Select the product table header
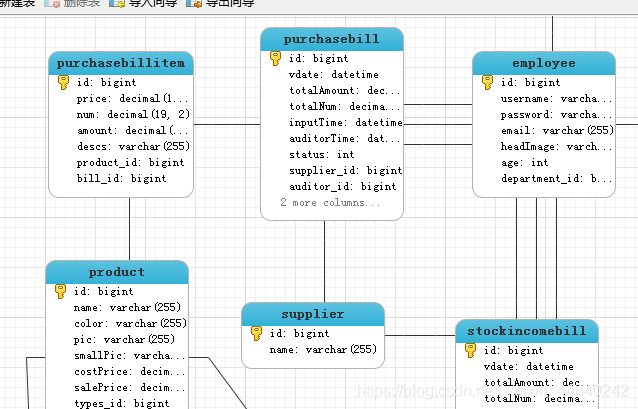Image resolution: width=638 pixels, height=409 pixels. click(x=117, y=272)
